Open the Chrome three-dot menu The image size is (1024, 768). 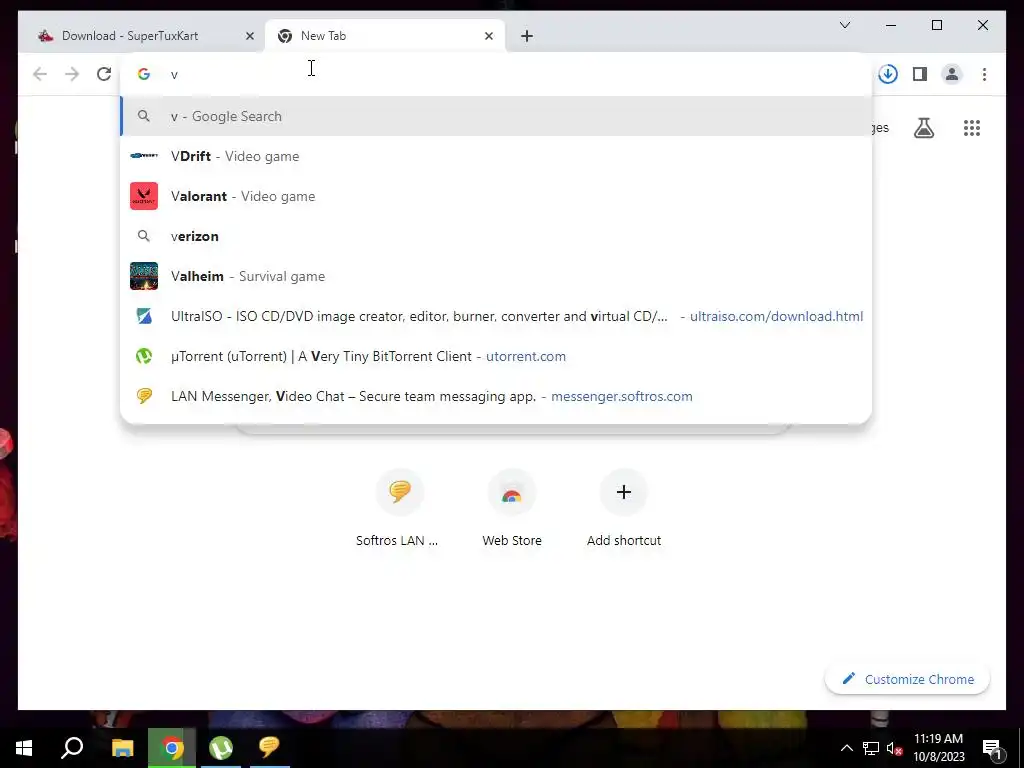click(x=984, y=74)
